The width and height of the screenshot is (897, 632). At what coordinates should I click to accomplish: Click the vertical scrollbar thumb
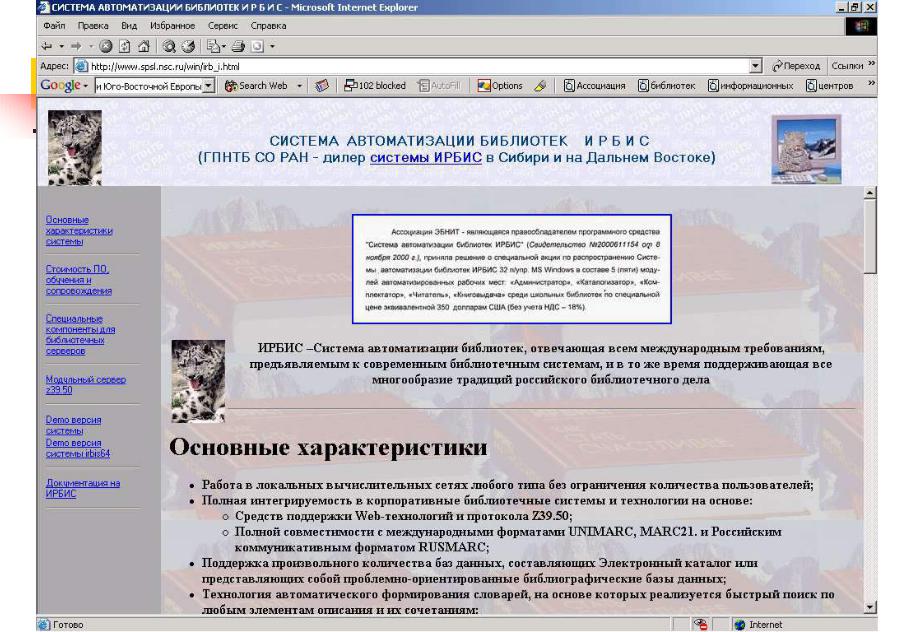click(870, 237)
